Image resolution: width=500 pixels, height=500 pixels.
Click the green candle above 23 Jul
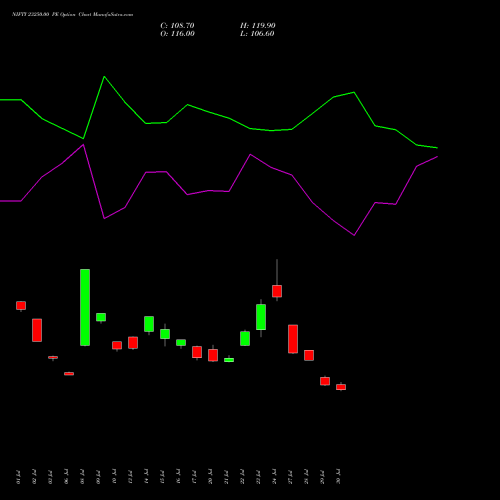tap(261, 317)
